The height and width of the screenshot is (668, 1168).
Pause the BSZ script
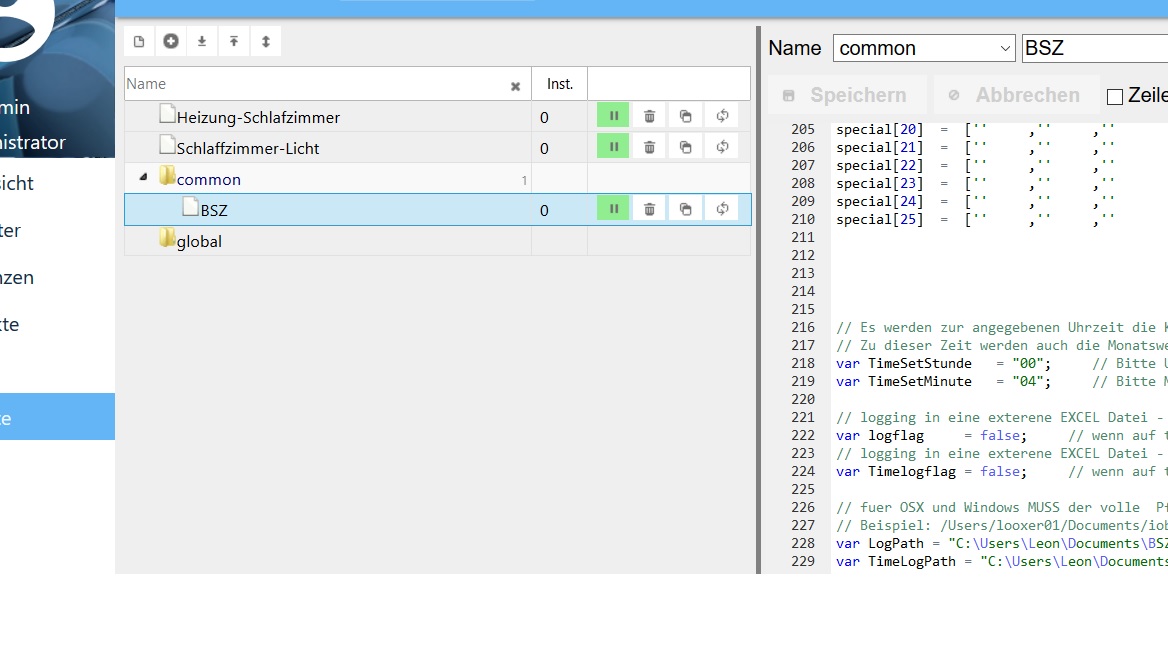[x=613, y=209]
